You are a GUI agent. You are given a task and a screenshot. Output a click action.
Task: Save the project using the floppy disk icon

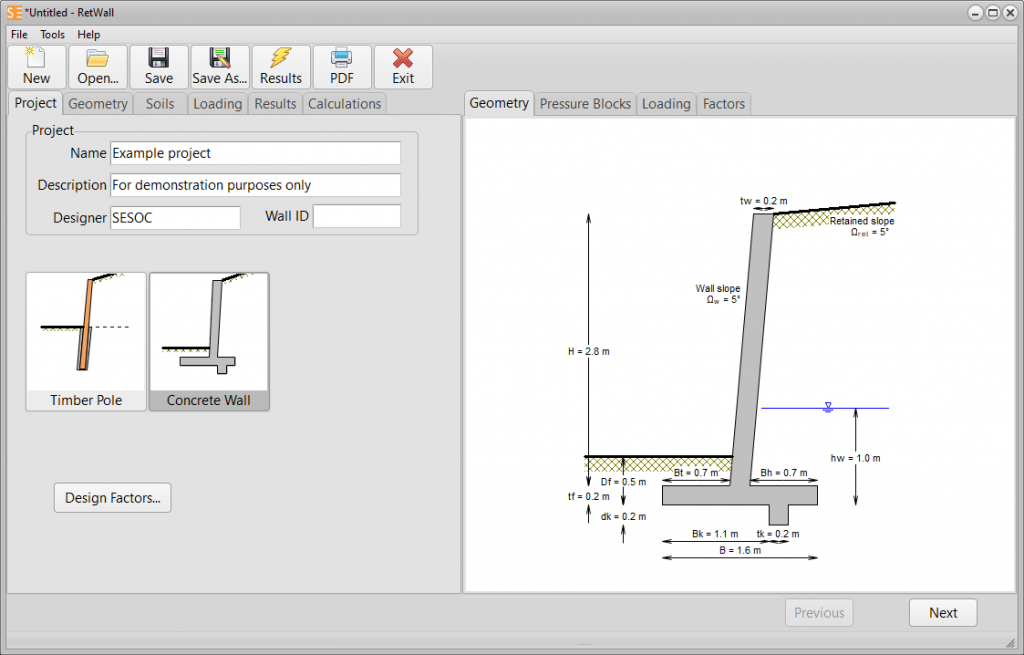point(159,67)
